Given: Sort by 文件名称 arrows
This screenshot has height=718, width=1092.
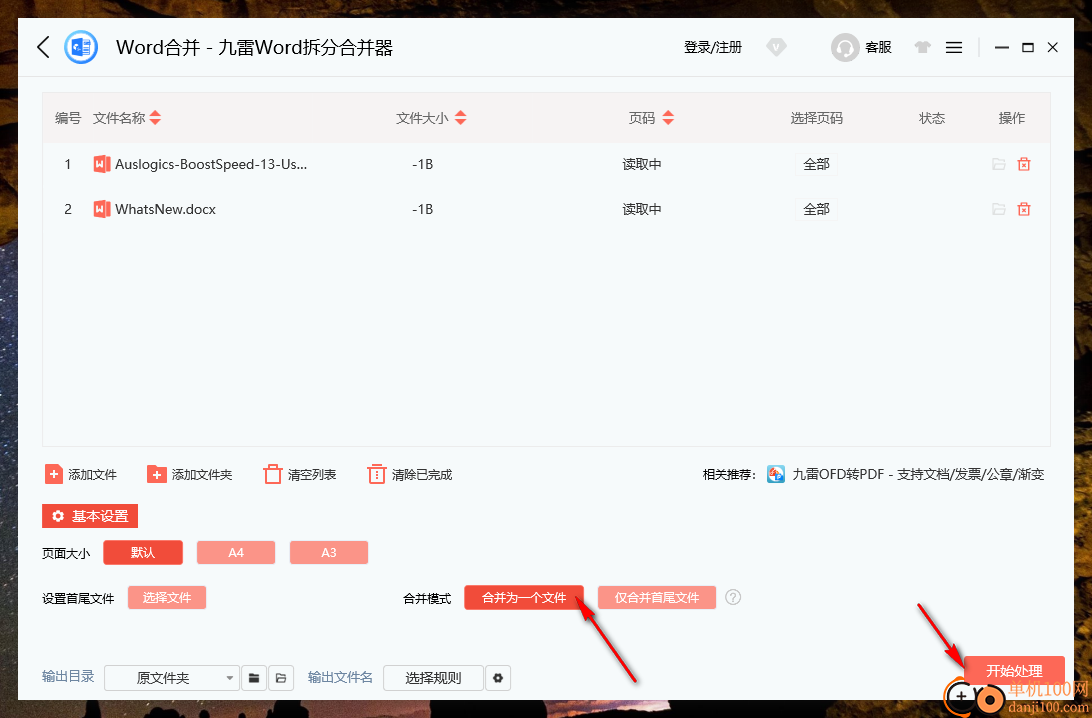Looking at the screenshot, I should [x=155, y=118].
